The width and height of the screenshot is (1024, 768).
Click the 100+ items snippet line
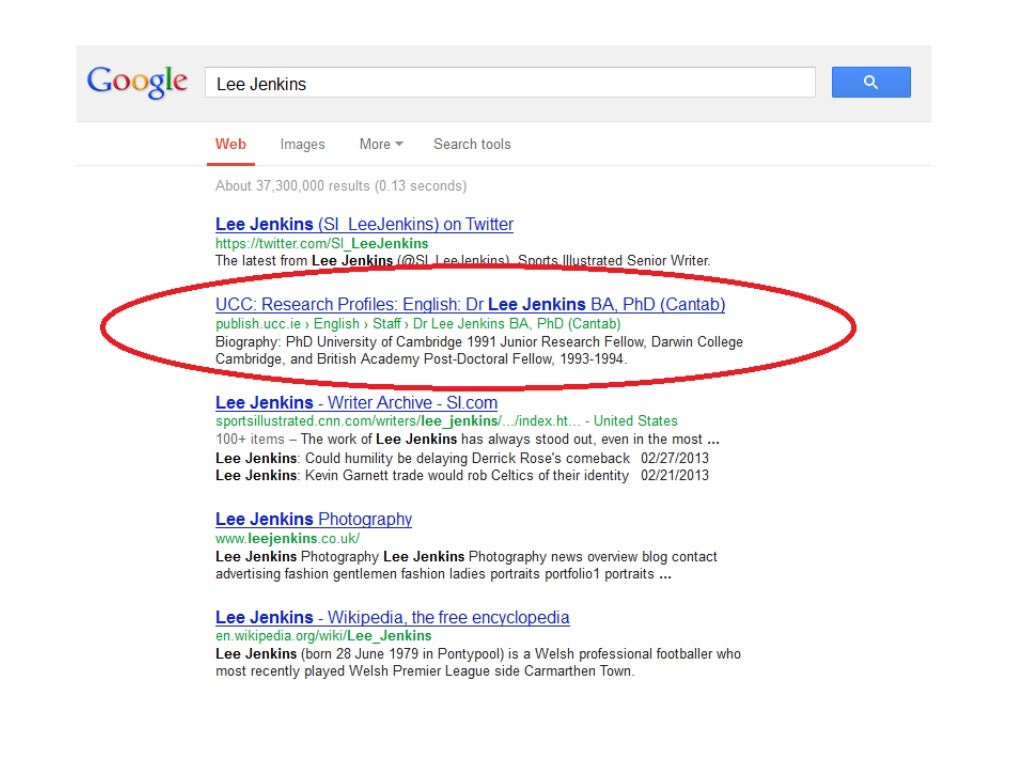468,440
